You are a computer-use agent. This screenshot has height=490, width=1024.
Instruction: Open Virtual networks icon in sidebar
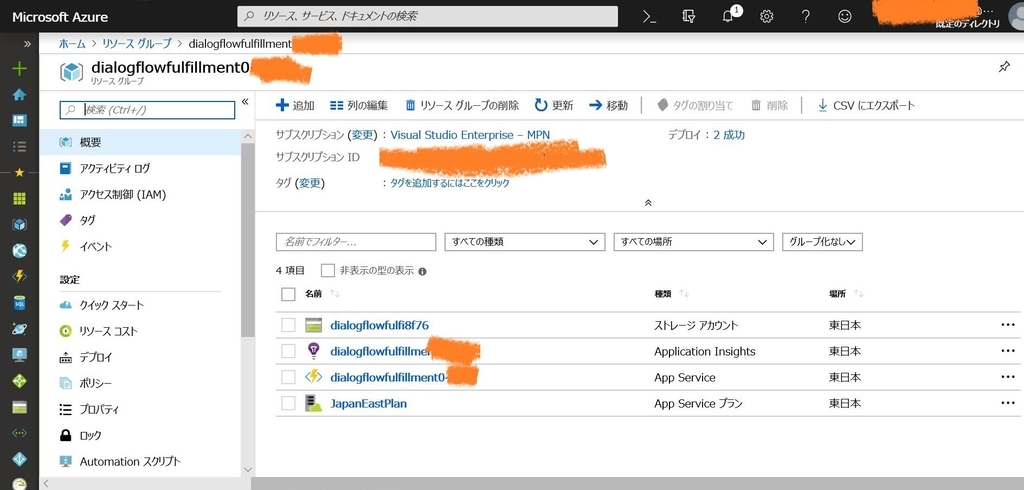click(20, 433)
